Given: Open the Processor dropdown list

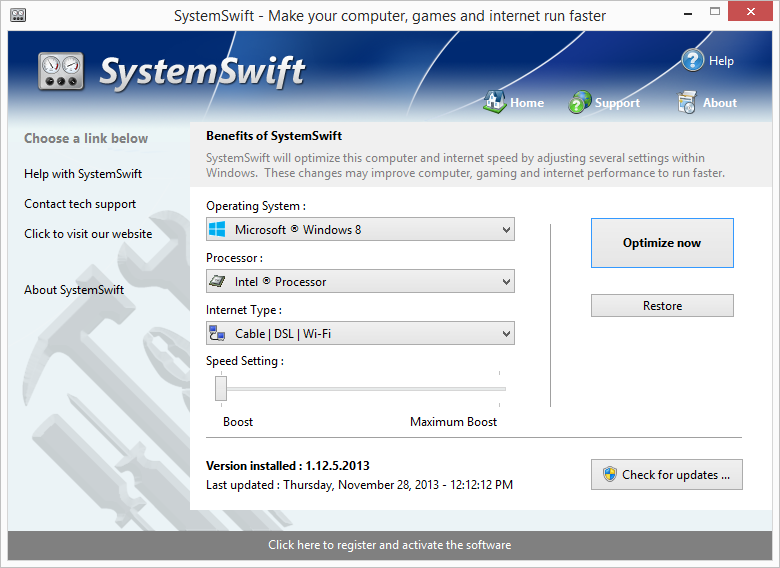Looking at the screenshot, I should click(505, 282).
